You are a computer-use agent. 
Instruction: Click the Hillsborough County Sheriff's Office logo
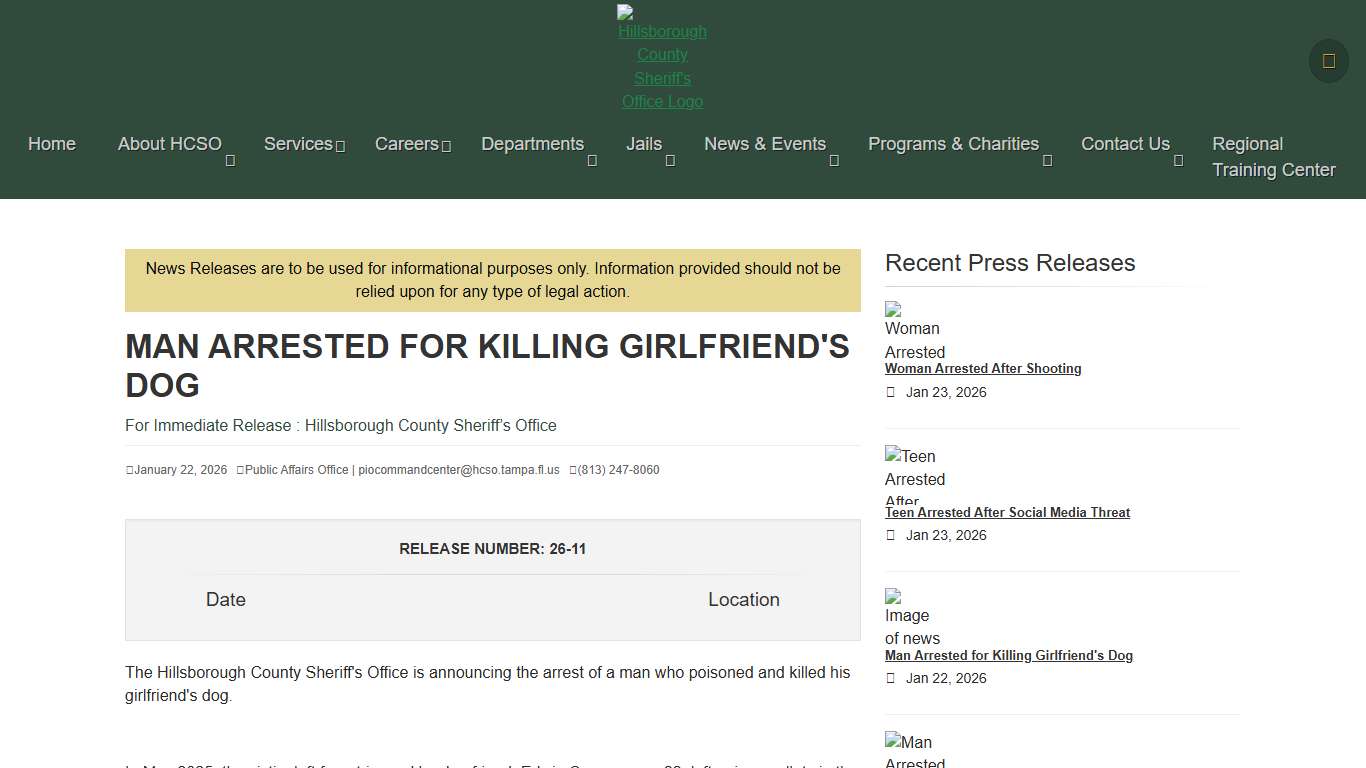[x=661, y=56]
